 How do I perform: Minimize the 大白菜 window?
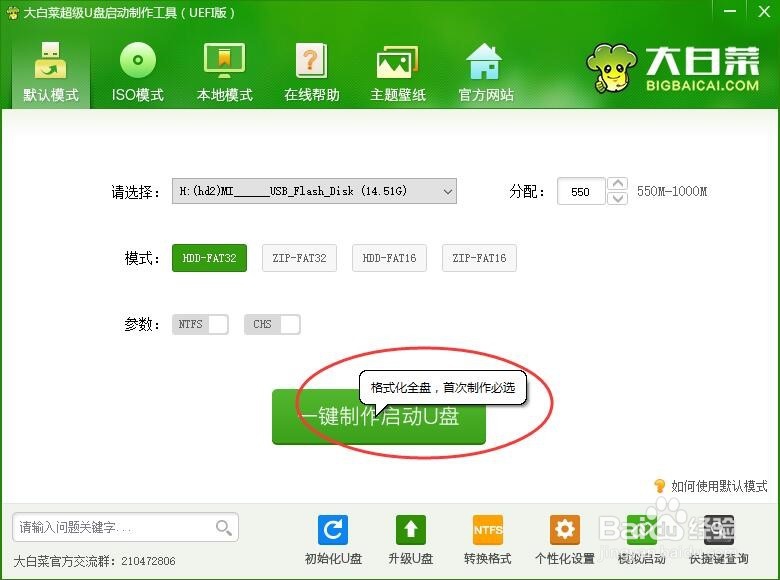click(x=729, y=11)
